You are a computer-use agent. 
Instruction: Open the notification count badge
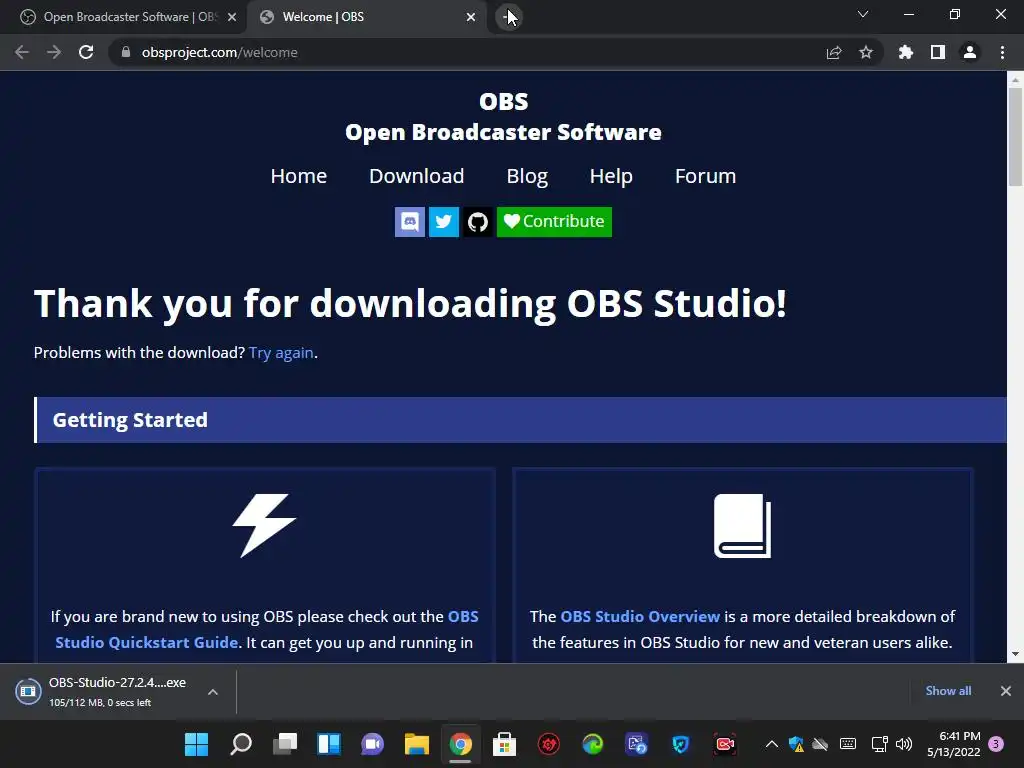pyautogui.click(x=996, y=744)
